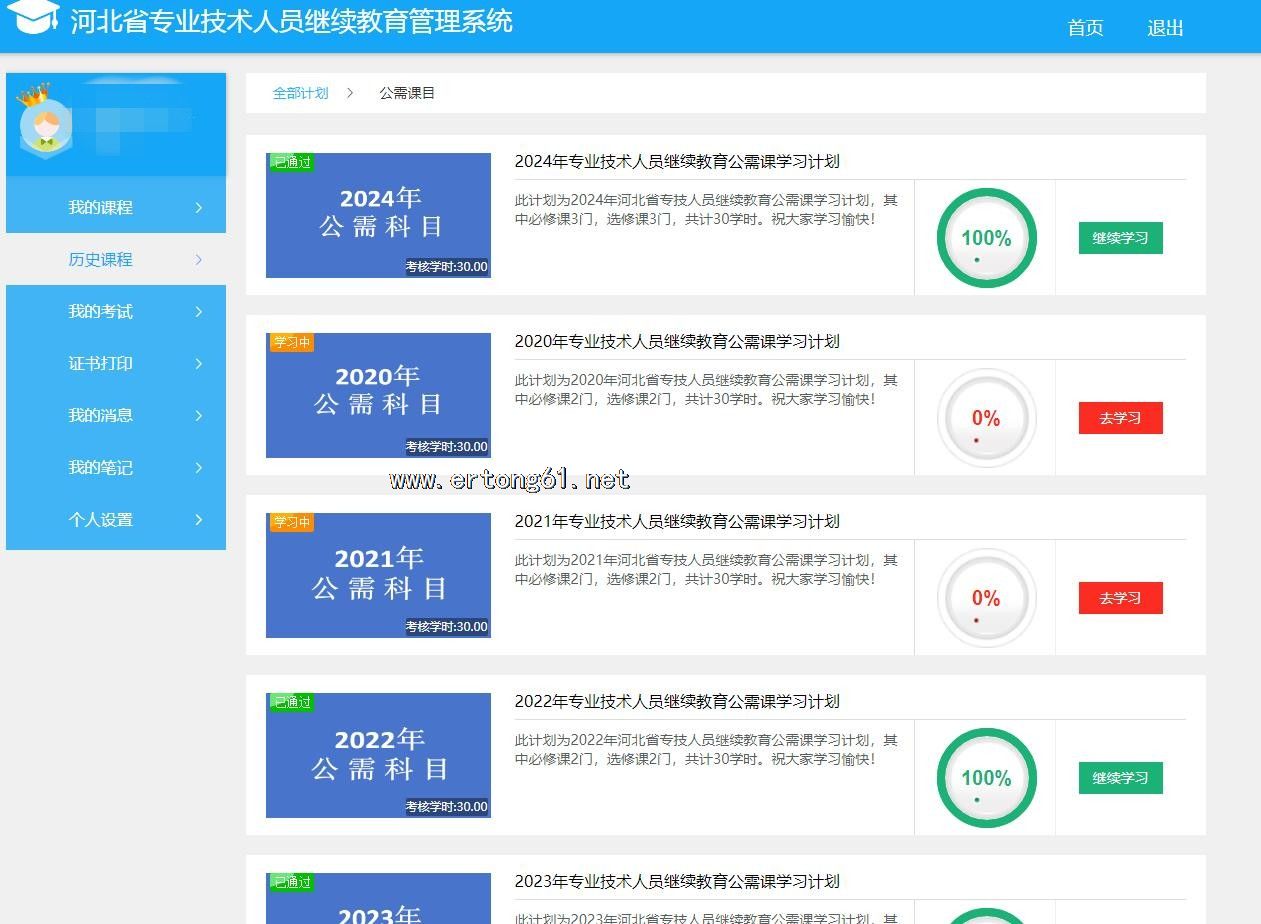1261x924 pixels.
Task: Click the 2021 plan 0% progress circle
Action: point(986,598)
